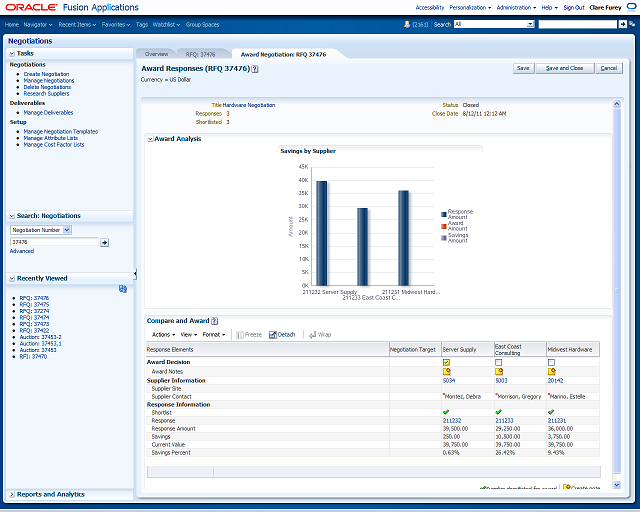
Task: Open Auction: 37453-2 in Recently Viewed
Action: 40,337
